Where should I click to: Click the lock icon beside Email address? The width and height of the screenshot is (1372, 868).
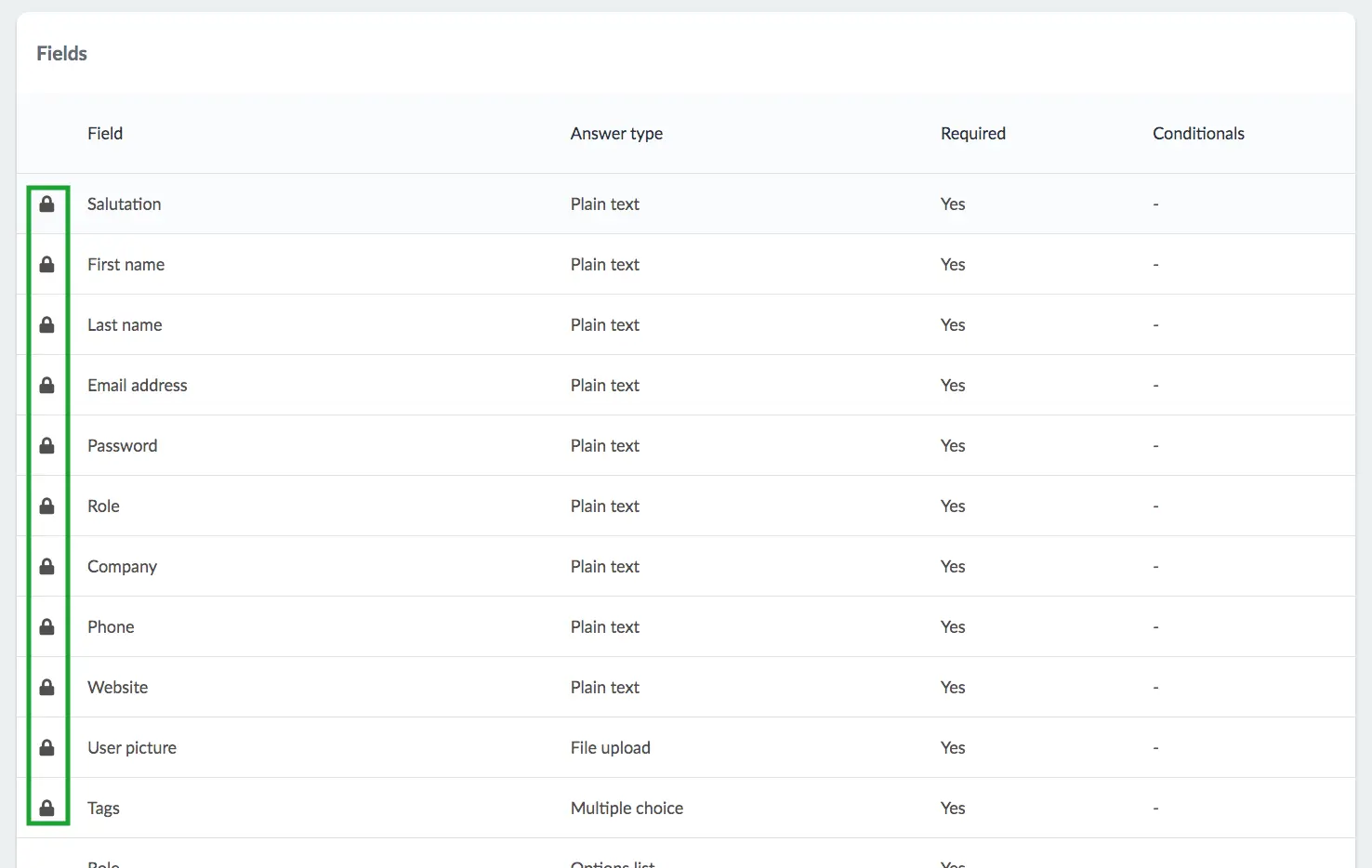point(46,385)
